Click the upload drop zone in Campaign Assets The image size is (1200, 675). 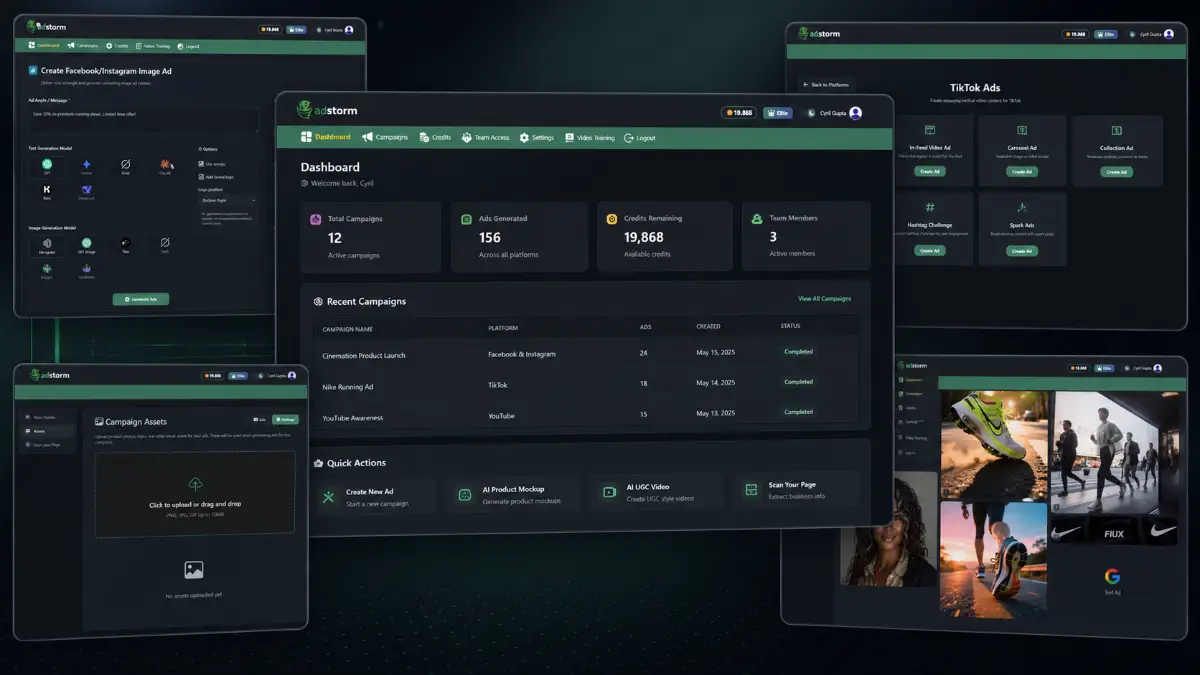[195, 492]
